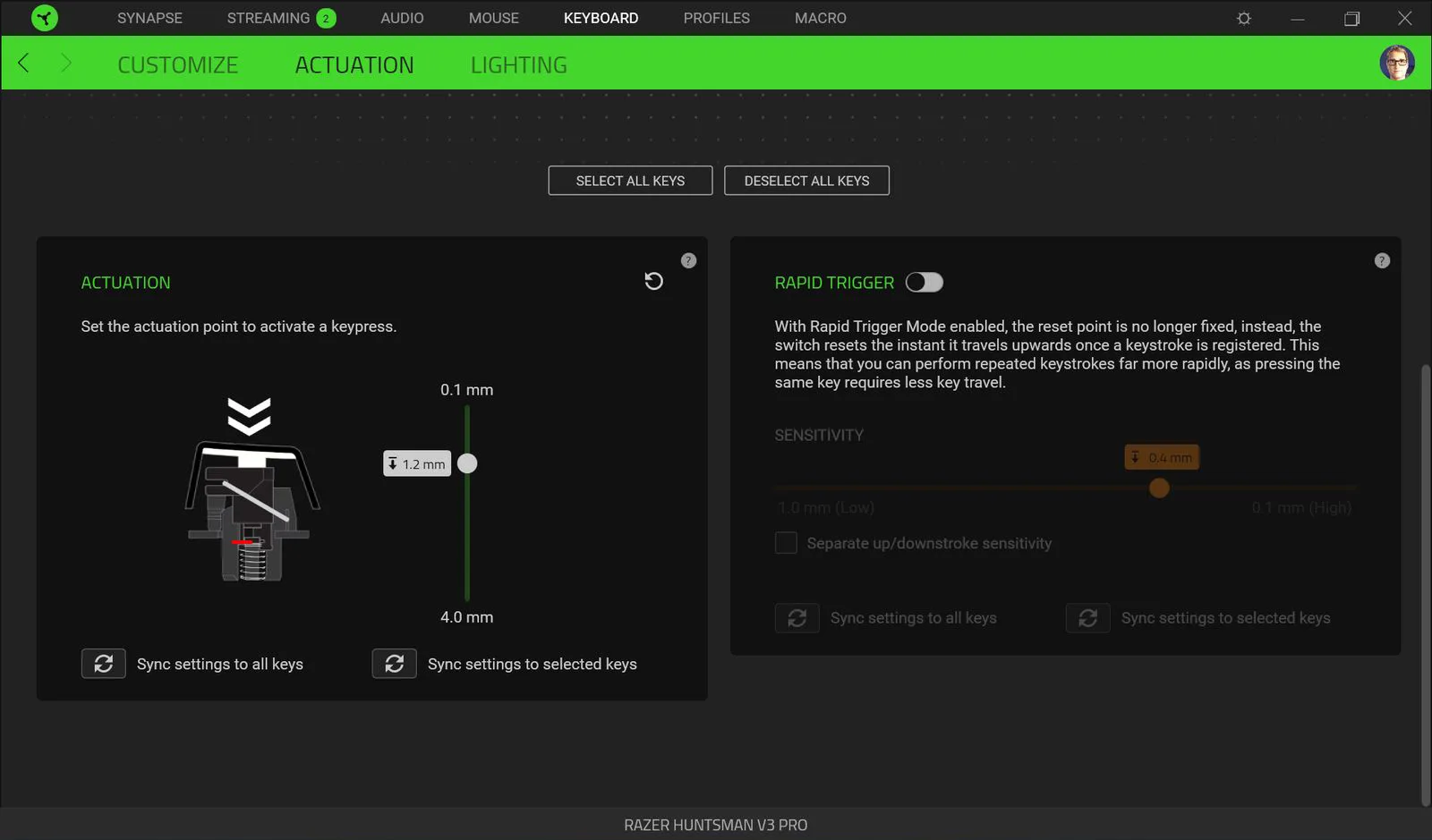Screen dimensions: 1432x840
Task: Click the "0.1 mm" label above actuation slider
Action: pos(466,390)
